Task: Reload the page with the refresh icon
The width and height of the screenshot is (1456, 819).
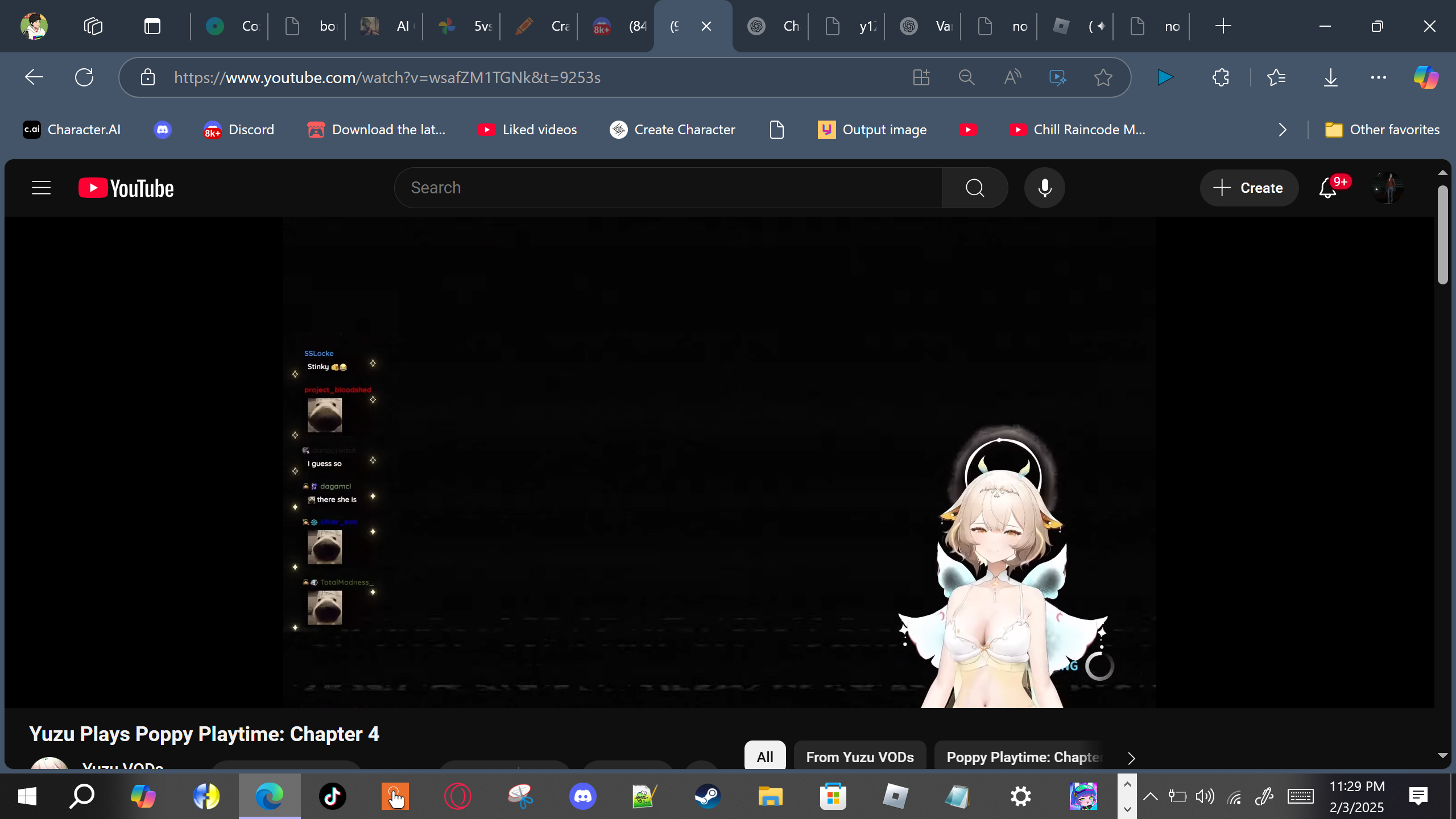Action: tap(84, 77)
